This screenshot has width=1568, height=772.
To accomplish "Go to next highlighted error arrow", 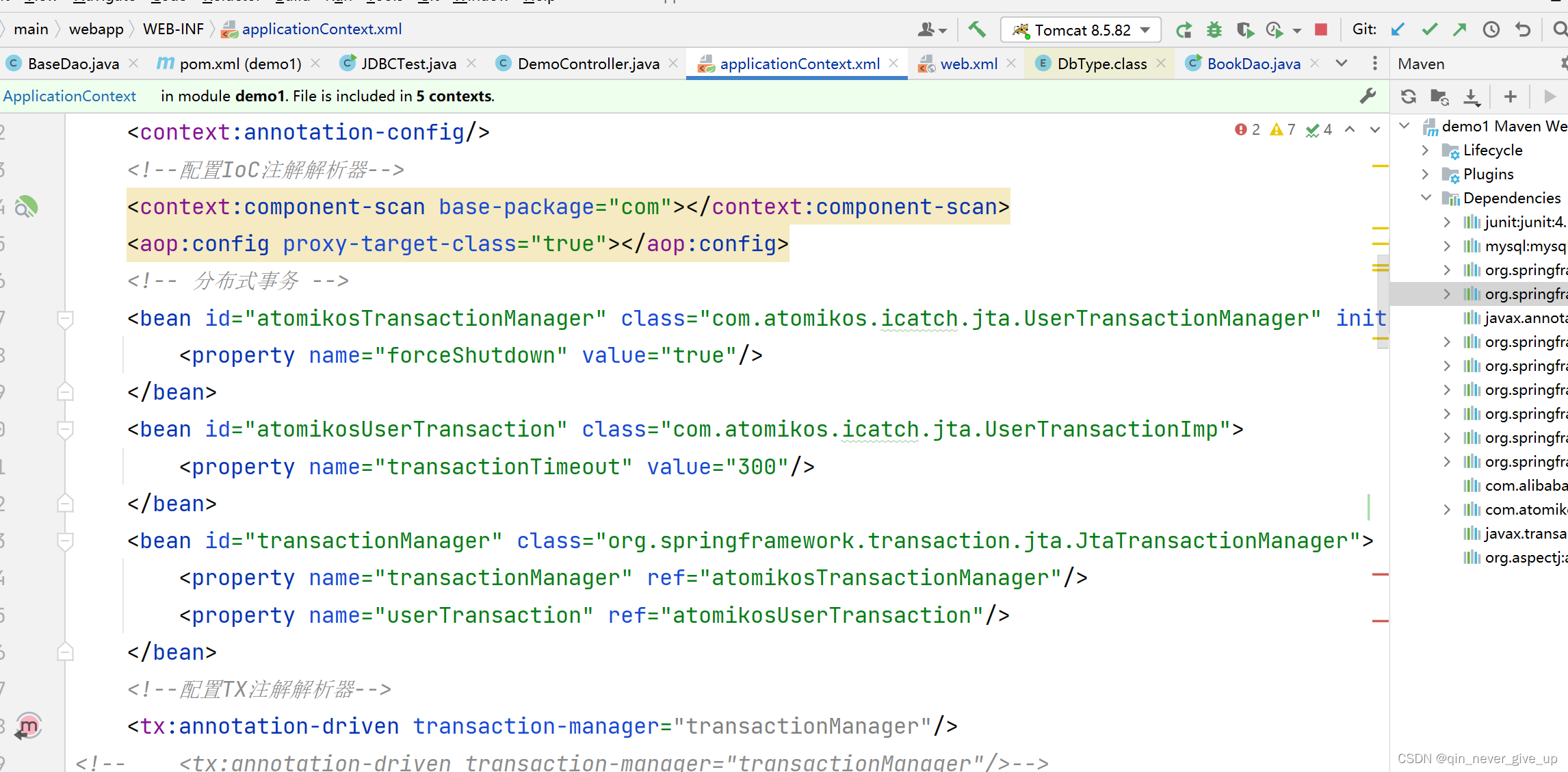I will pos(1374,129).
